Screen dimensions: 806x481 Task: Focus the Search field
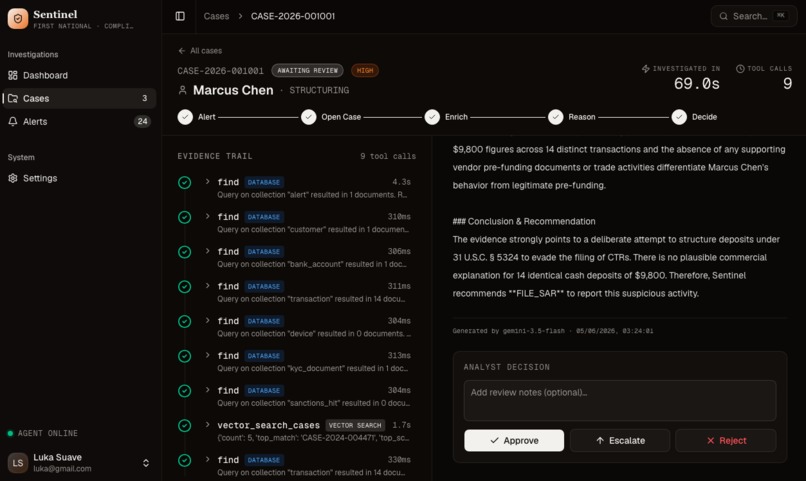pos(754,16)
